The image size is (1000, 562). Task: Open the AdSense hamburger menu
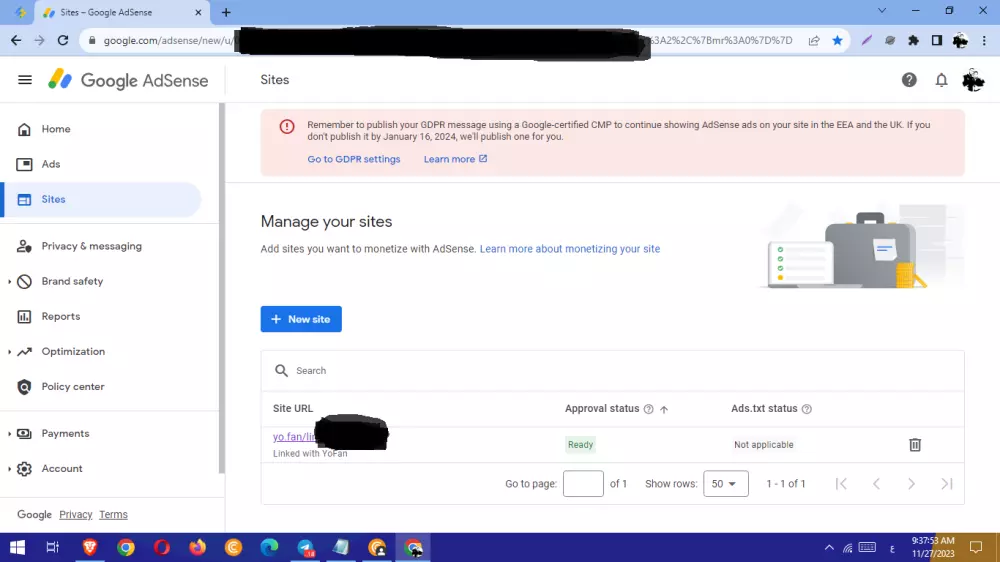[x=25, y=80]
